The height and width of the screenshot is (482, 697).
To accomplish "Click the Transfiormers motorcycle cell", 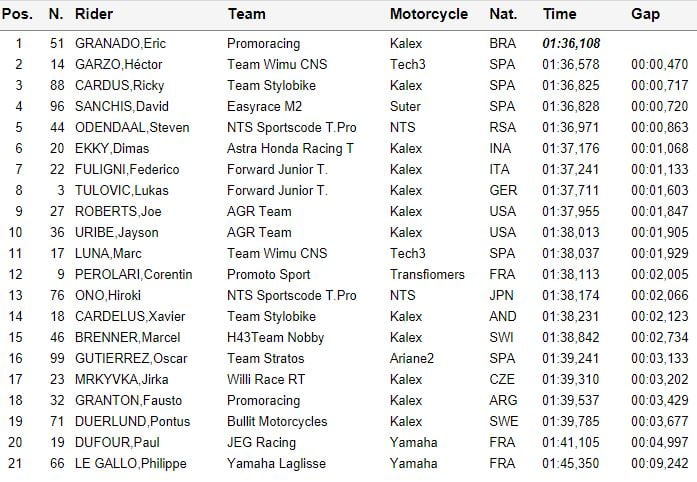I will click(427, 274).
